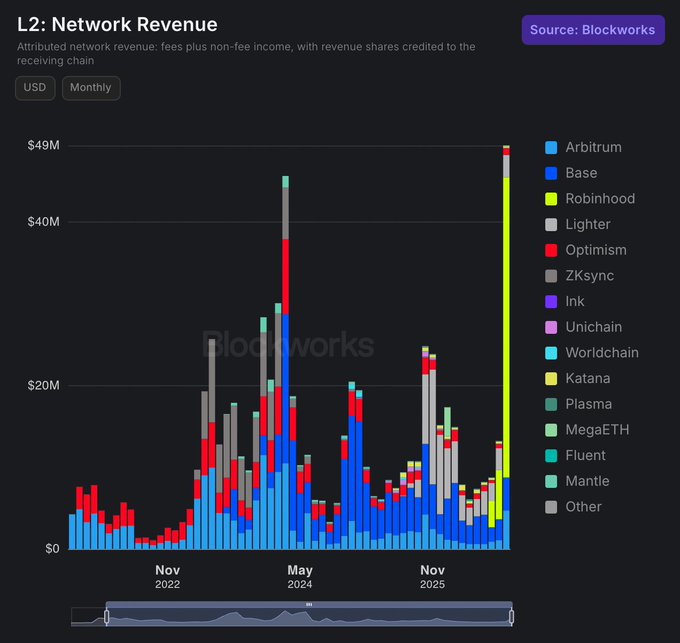The width and height of the screenshot is (680, 643).
Task: Click the $20M y-axis label
Action: (x=43, y=385)
